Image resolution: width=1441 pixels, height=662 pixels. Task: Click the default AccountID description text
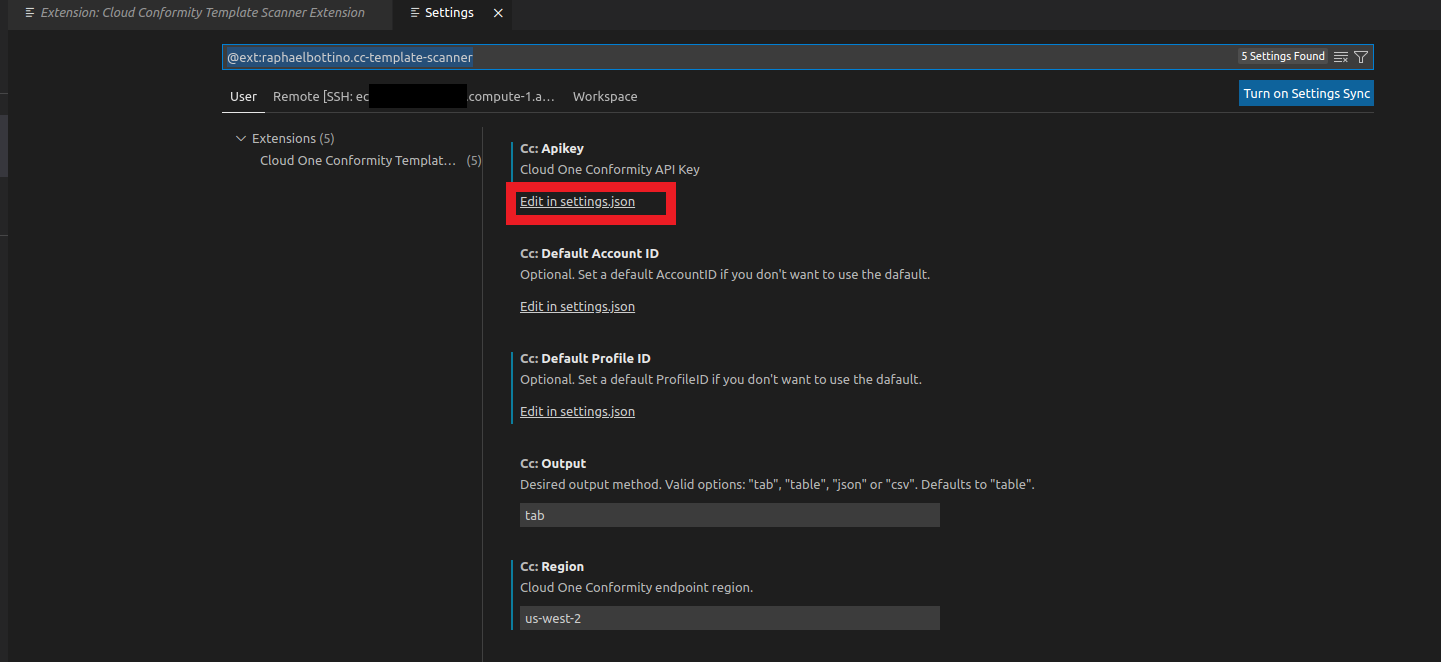(x=725, y=275)
